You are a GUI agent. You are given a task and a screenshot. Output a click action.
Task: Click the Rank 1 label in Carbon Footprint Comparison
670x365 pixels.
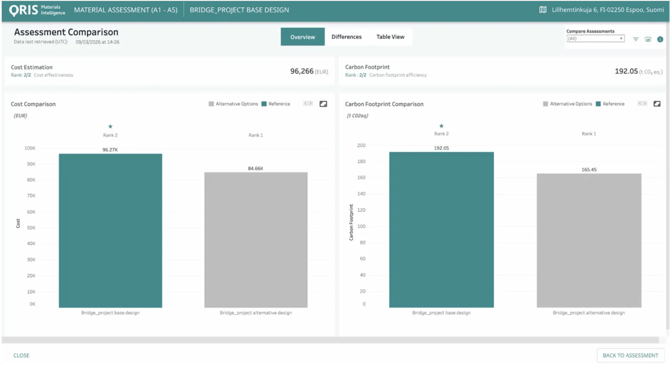[589, 134]
